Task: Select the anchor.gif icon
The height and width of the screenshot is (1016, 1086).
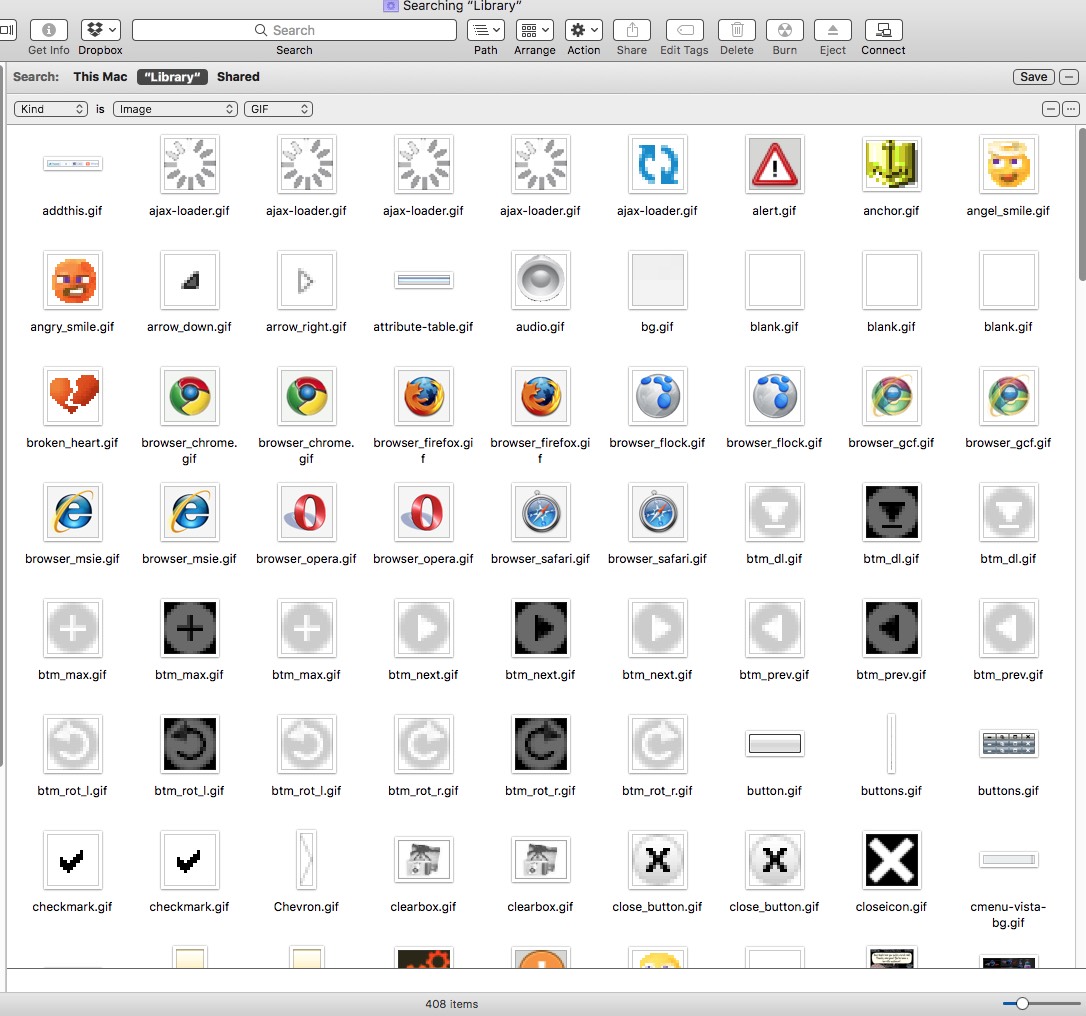Action: point(891,164)
